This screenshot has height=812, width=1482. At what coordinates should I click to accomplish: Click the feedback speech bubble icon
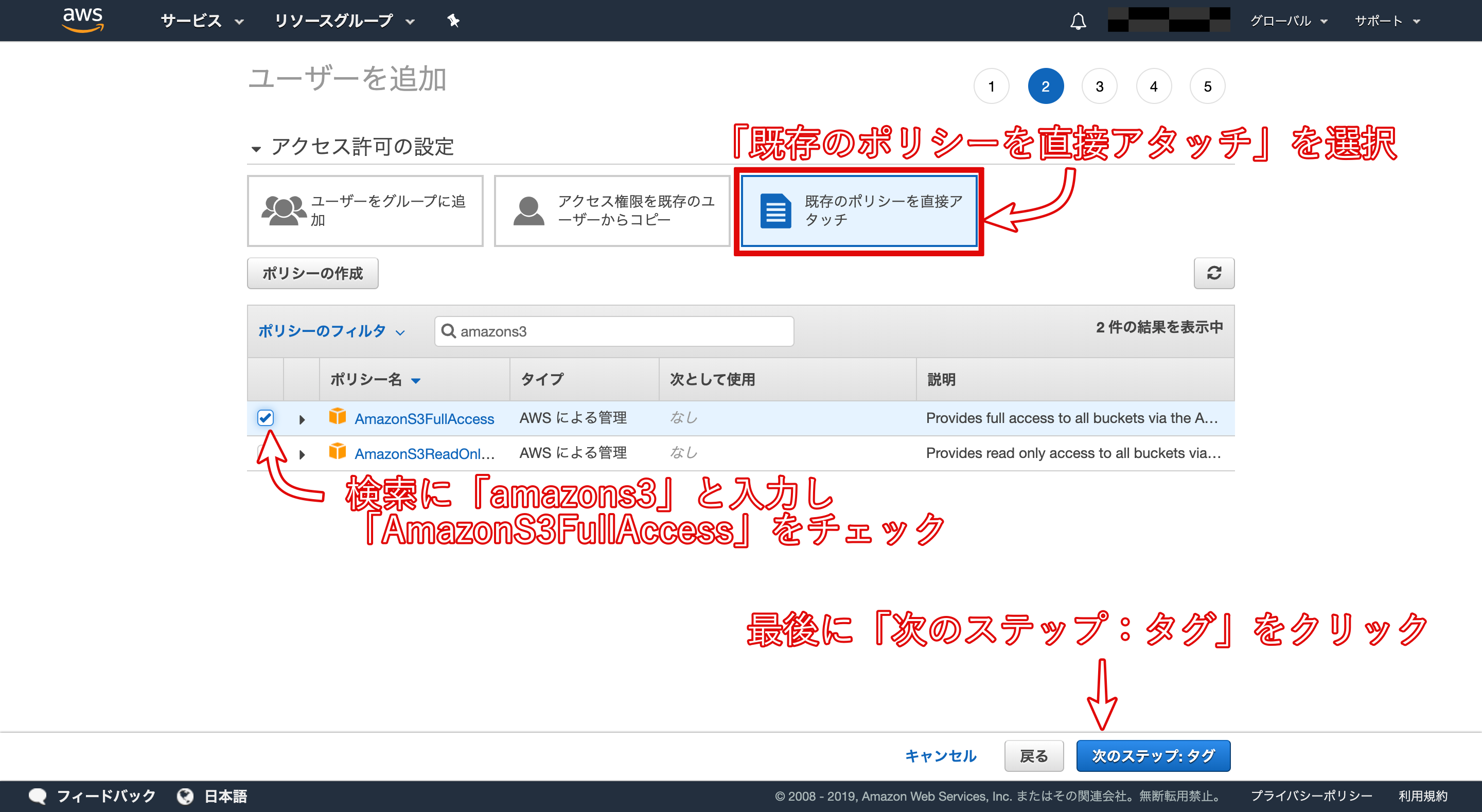coord(38,796)
